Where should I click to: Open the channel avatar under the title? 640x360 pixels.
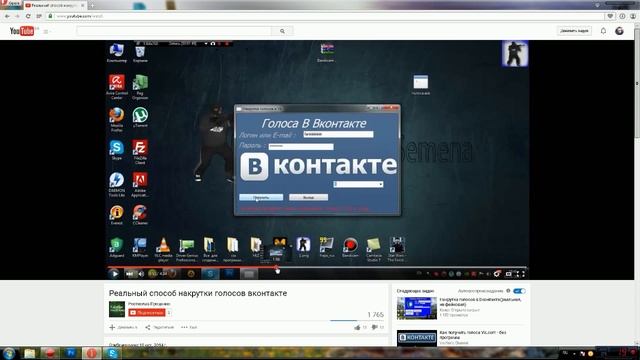coord(117,309)
